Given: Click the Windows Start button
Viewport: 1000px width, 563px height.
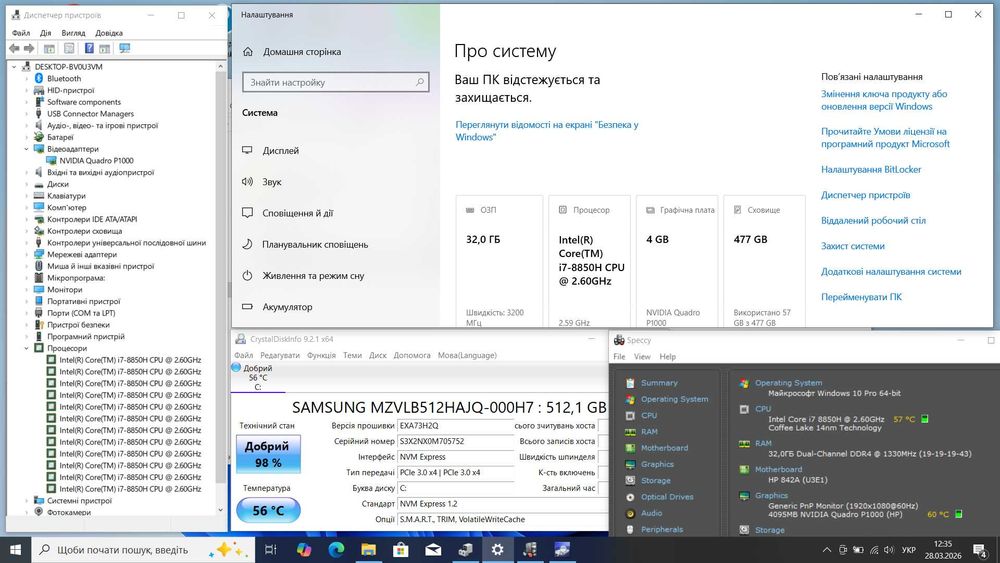Looking at the screenshot, I should click(15, 549).
